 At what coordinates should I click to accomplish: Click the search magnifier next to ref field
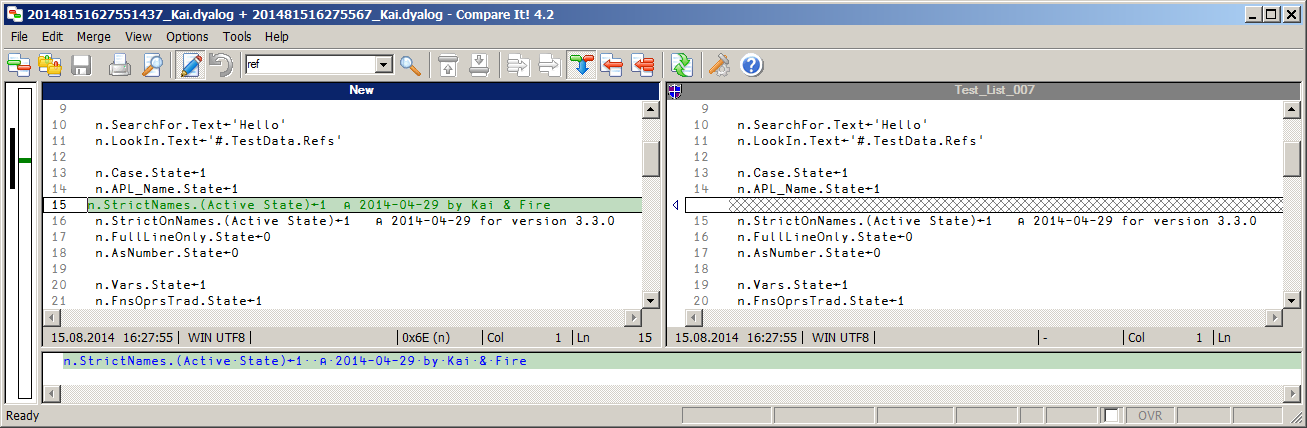click(x=411, y=66)
